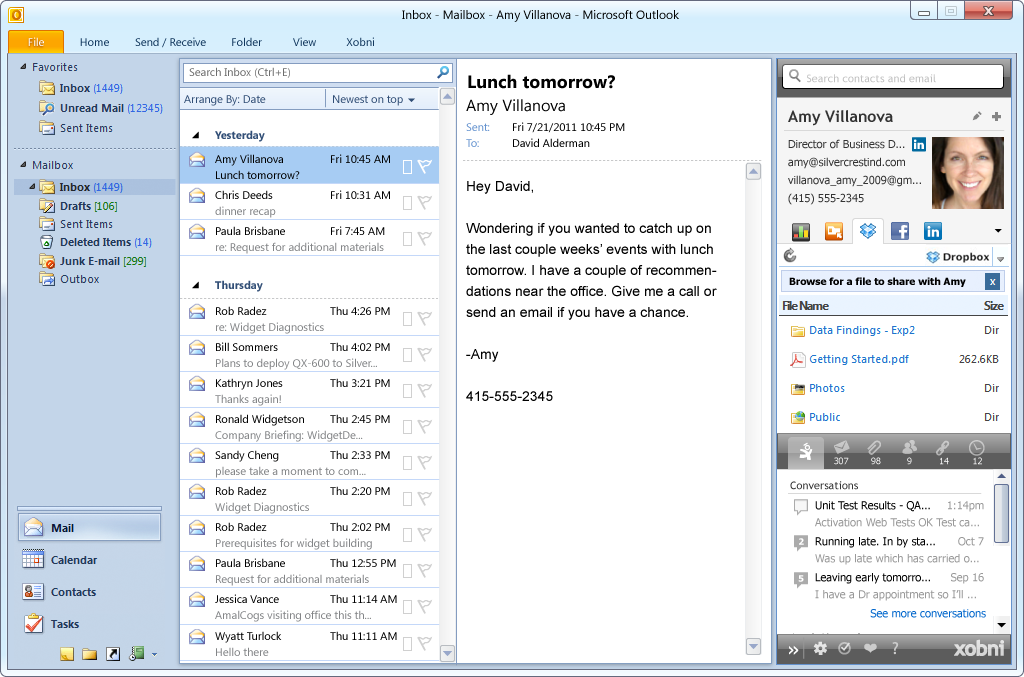
Task: Close the Browse for a file banner
Action: pyautogui.click(x=993, y=281)
